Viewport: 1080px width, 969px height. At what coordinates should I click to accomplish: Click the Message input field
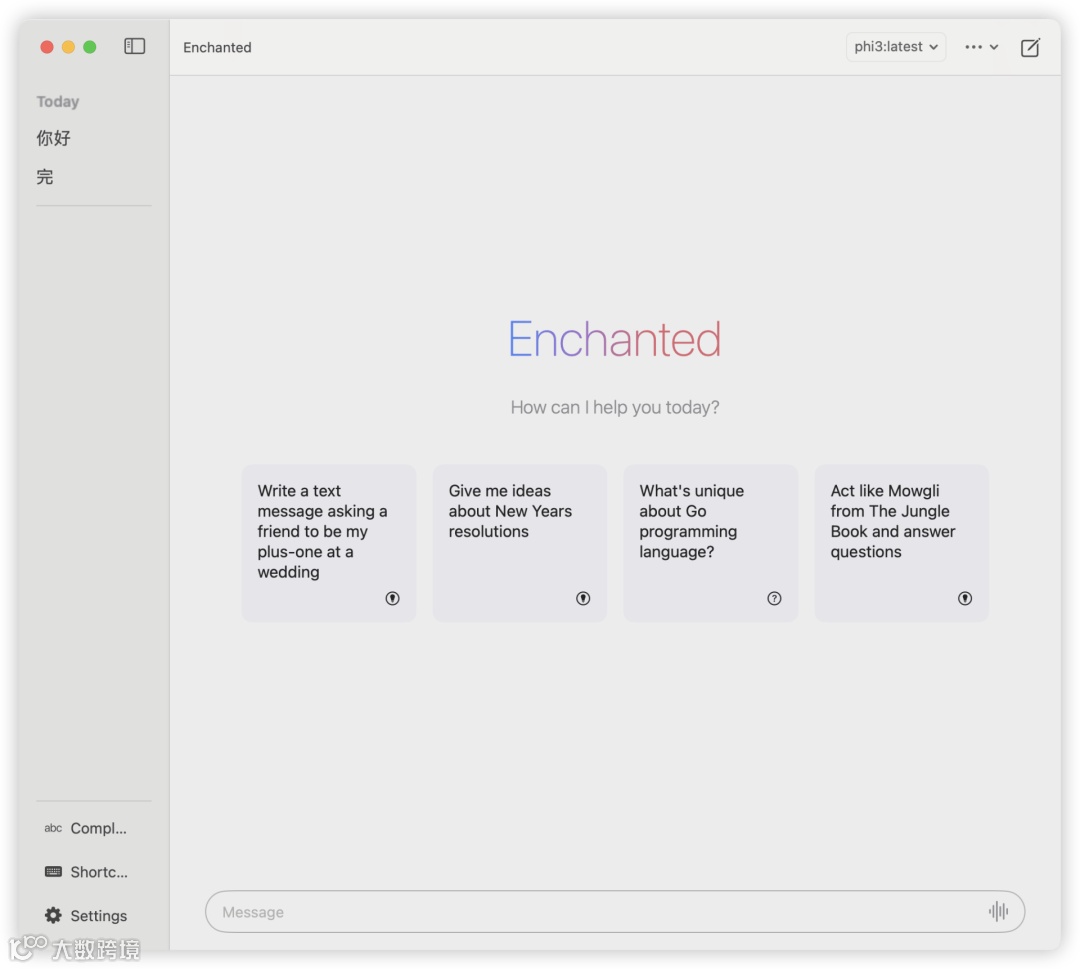point(614,911)
